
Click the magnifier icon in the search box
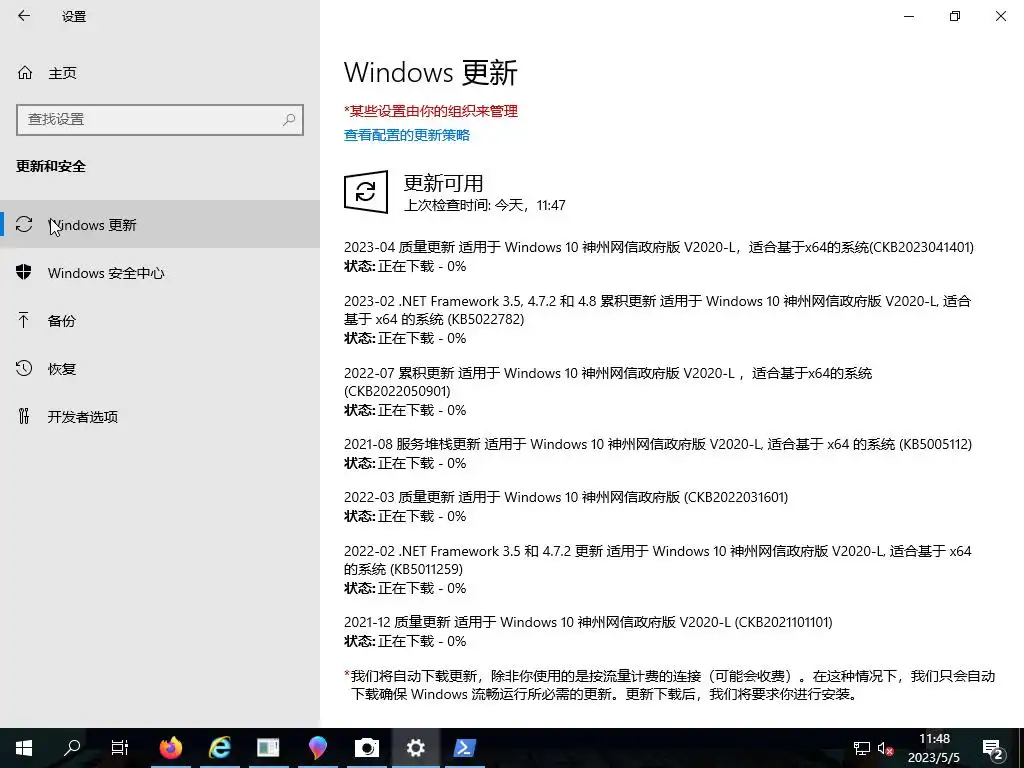point(289,120)
